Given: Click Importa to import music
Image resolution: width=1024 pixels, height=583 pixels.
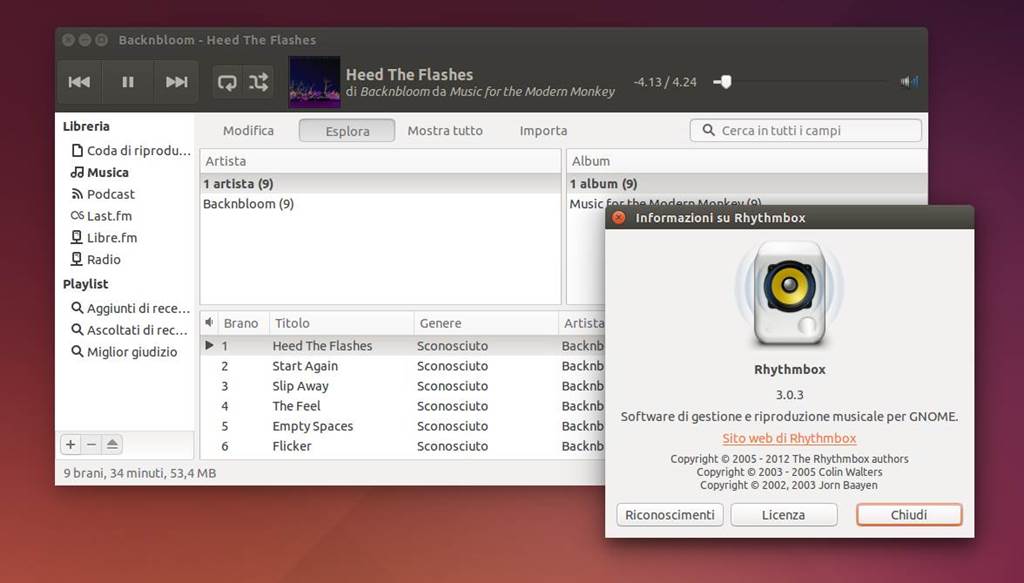Looking at the screenshot, I should [543, 131].
